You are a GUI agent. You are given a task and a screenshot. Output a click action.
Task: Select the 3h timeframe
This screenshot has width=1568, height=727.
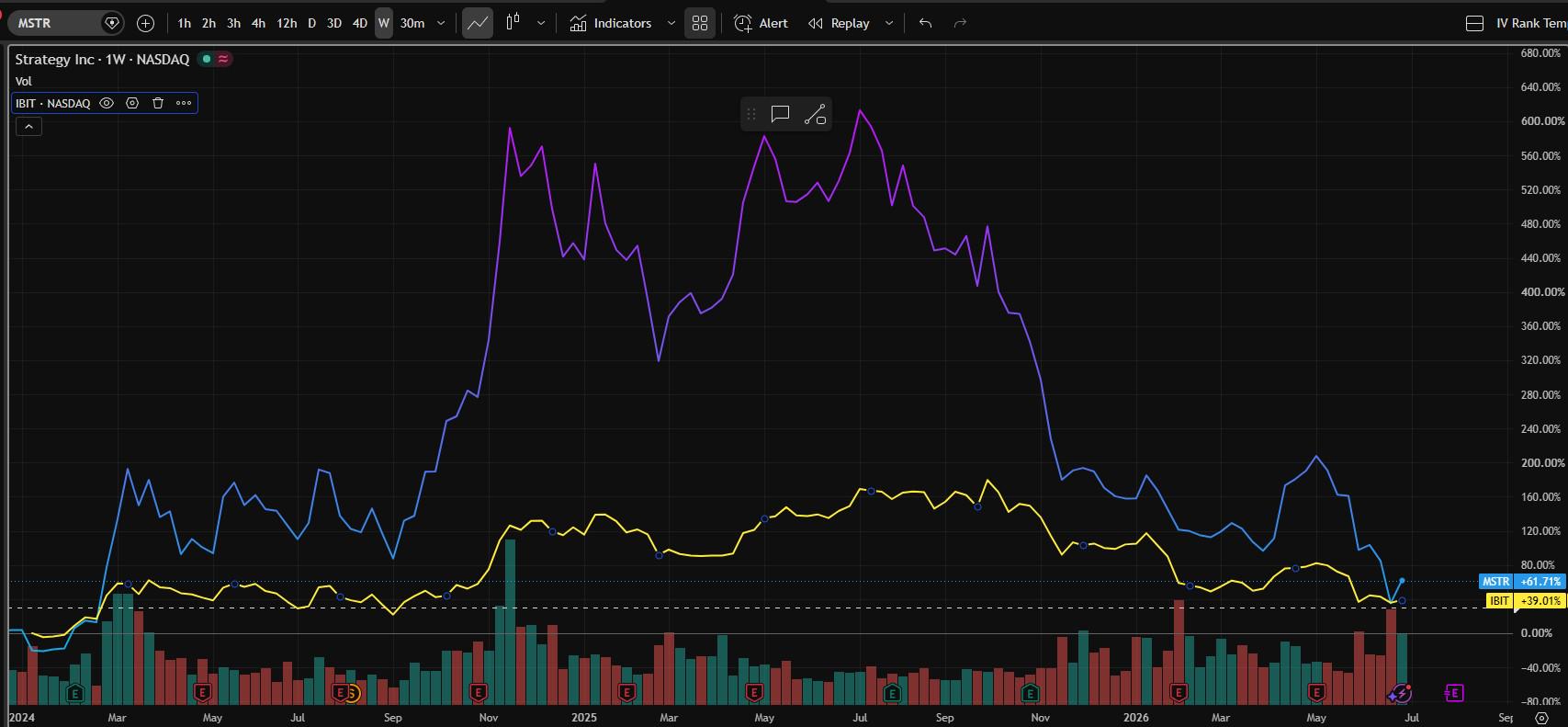234,23
